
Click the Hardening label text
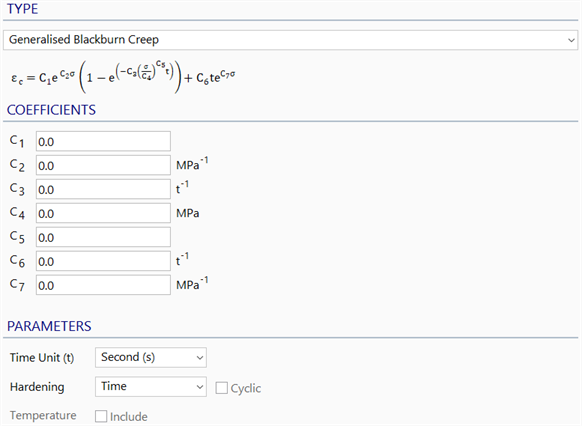tap(37, 387)
